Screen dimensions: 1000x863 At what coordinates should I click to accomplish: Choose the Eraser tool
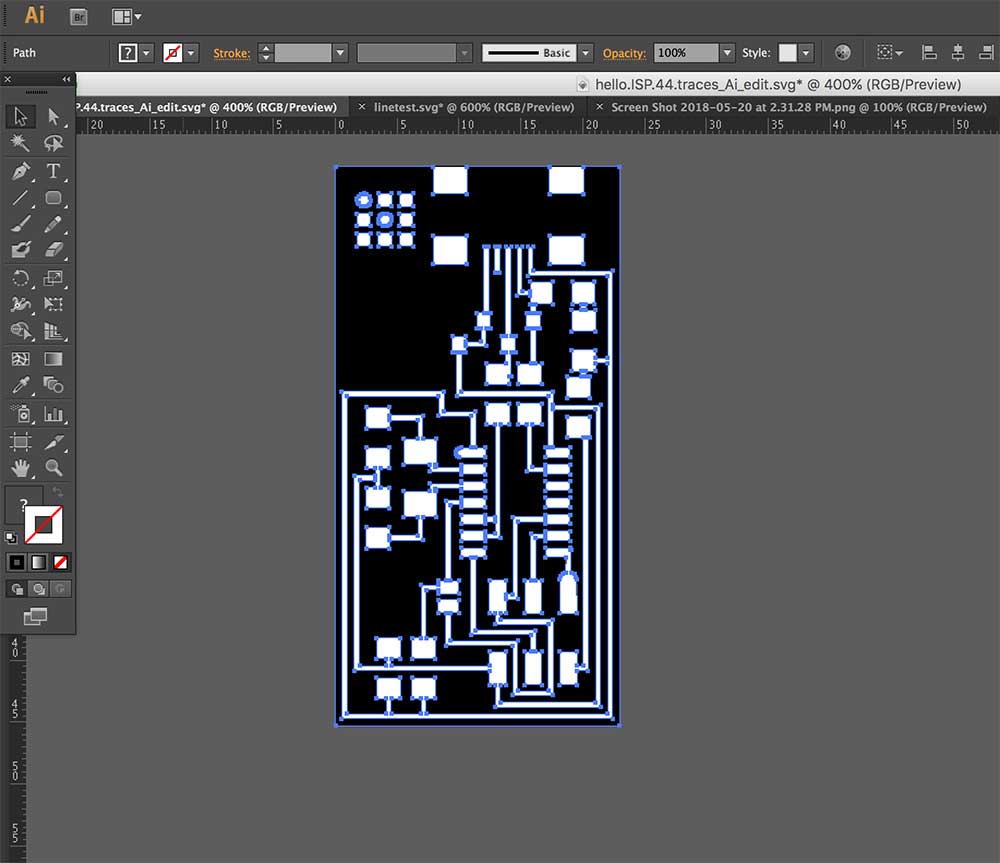54,249
